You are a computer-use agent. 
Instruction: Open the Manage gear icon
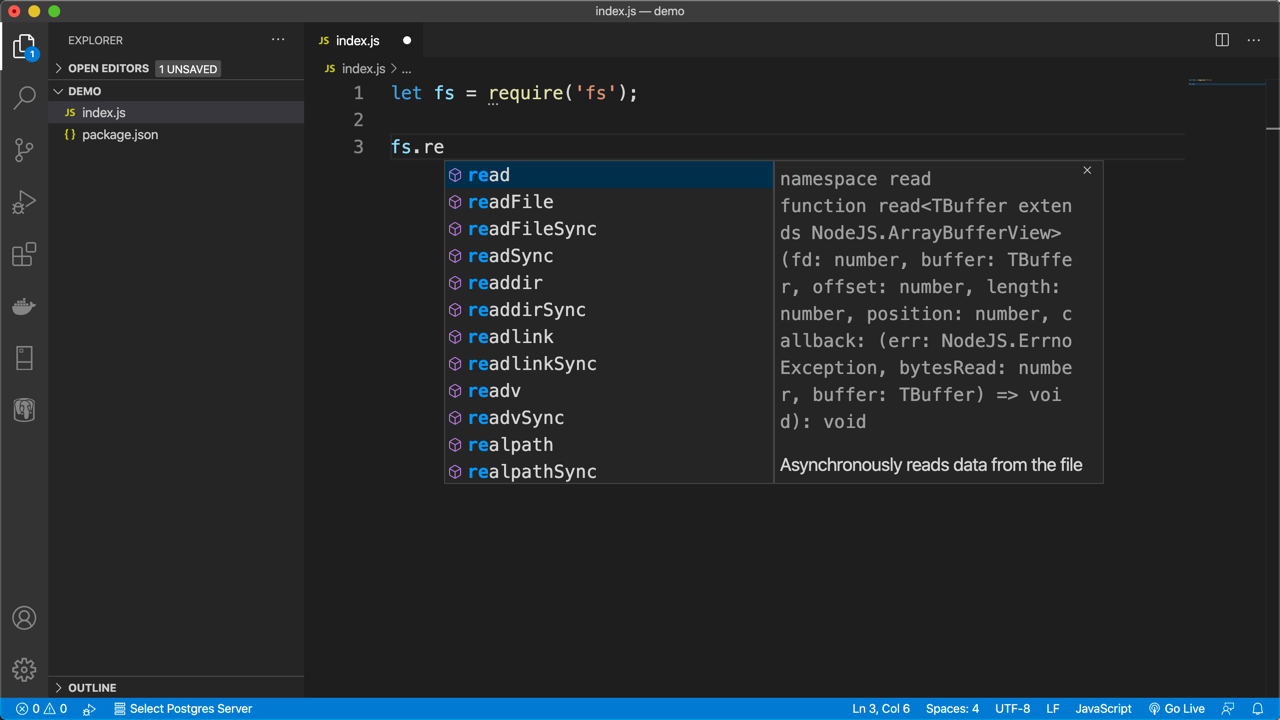pyautogui.click(x=24, y=670)
